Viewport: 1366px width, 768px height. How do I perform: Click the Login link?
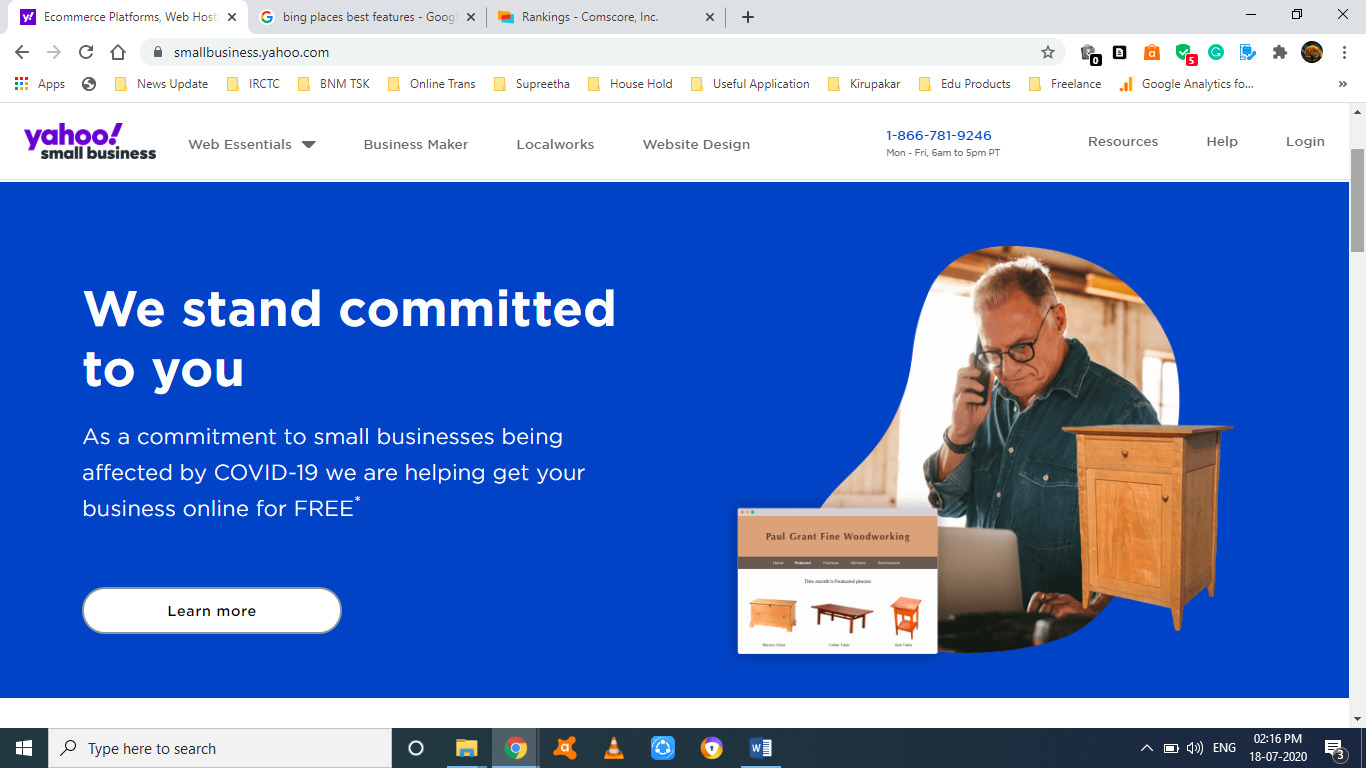point(1305,141)
